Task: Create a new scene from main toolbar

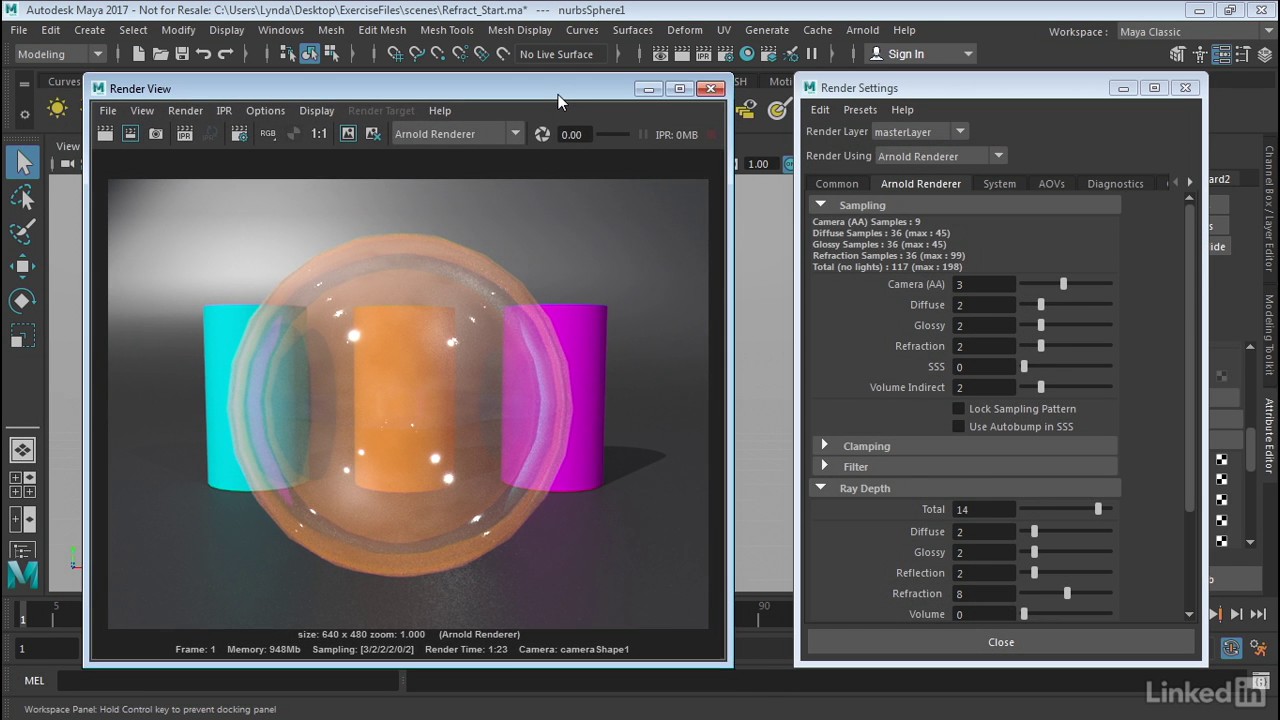Action: click(x=138, y=54)
